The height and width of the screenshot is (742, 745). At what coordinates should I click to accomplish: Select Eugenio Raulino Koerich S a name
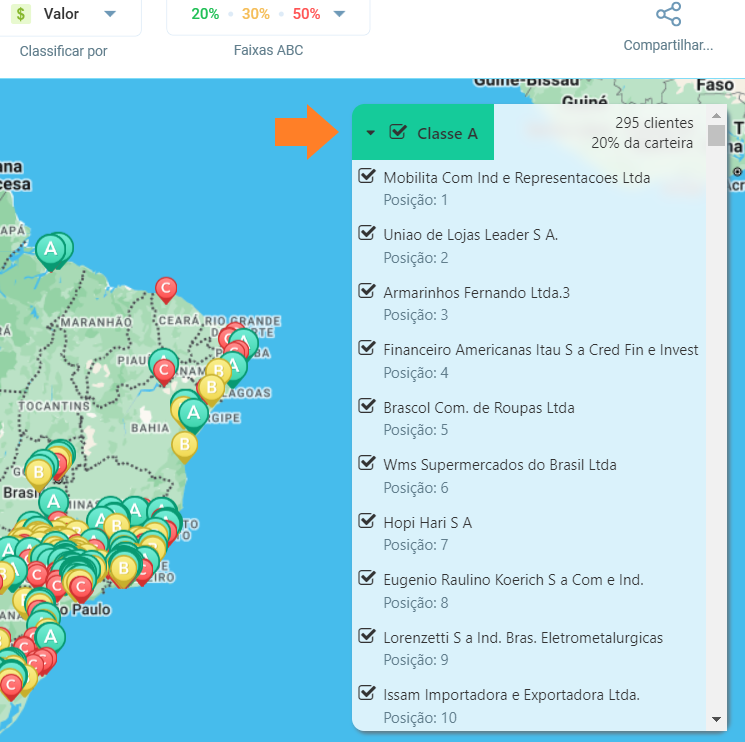click(x=513, y=580)
